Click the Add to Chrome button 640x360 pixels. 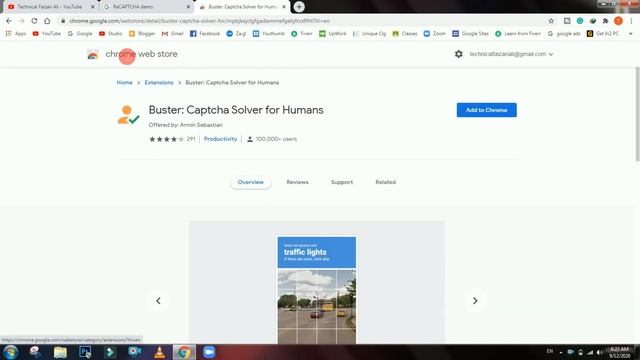pos(487,110)
